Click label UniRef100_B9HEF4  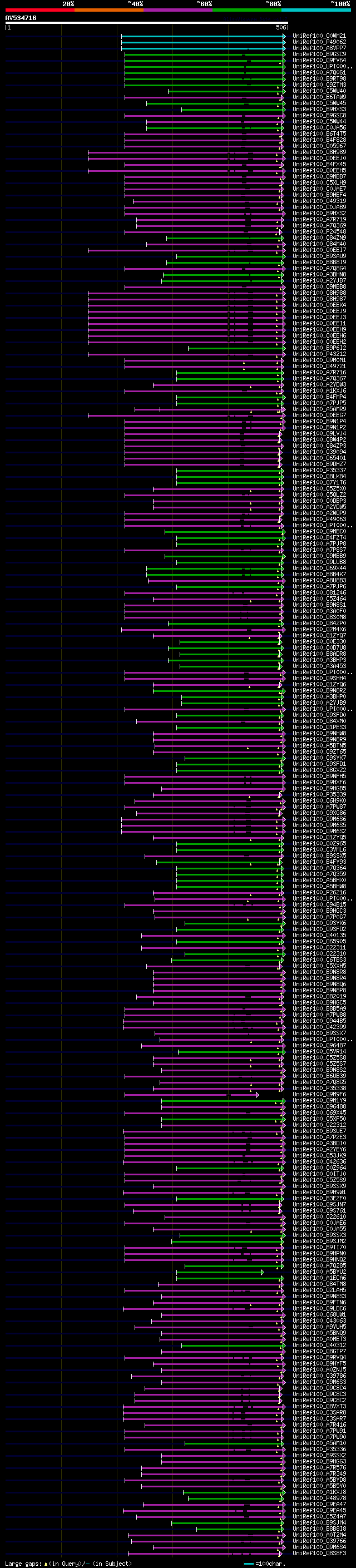pyautogui.click(x=319, y=195)
